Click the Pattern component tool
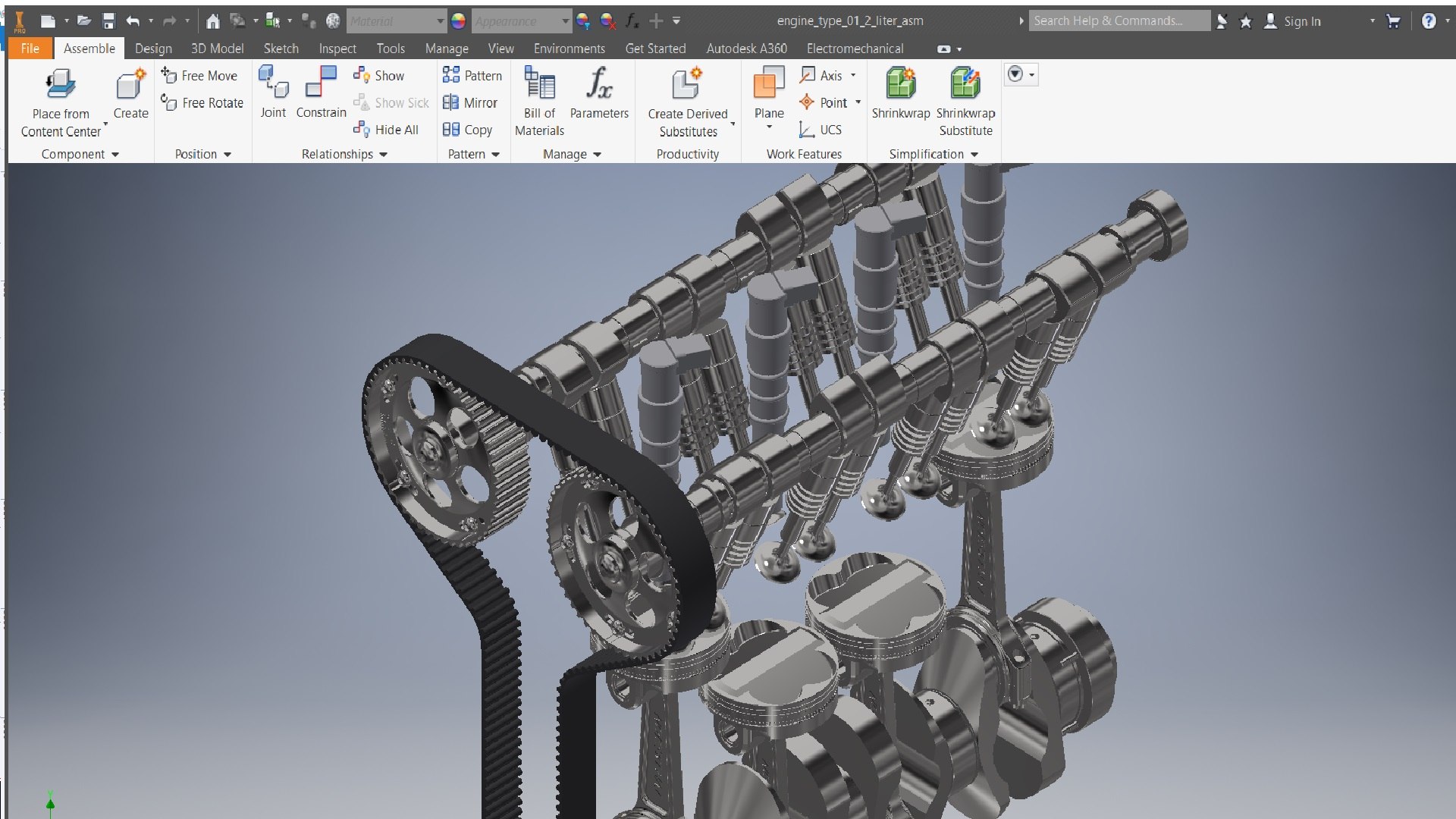 pyautogui.click(x=472, y=76)
